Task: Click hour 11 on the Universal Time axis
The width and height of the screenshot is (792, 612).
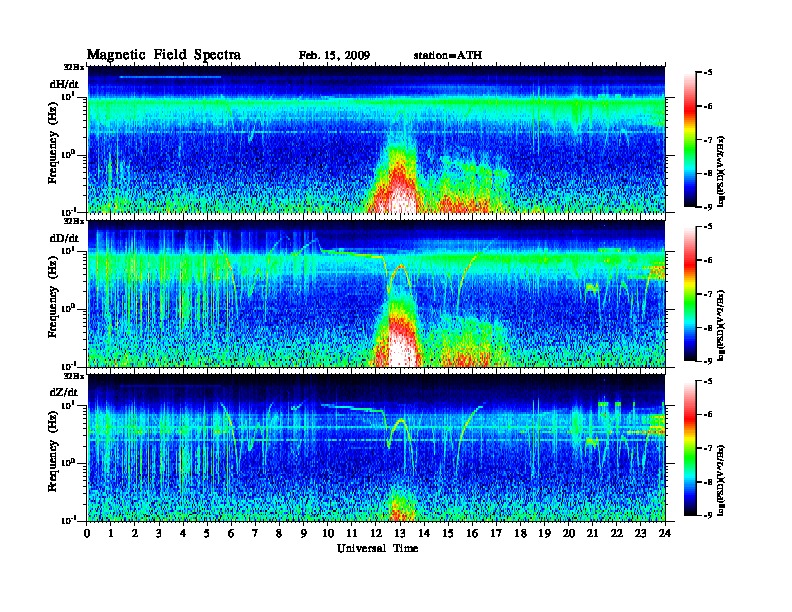Action: coord(352,534)
